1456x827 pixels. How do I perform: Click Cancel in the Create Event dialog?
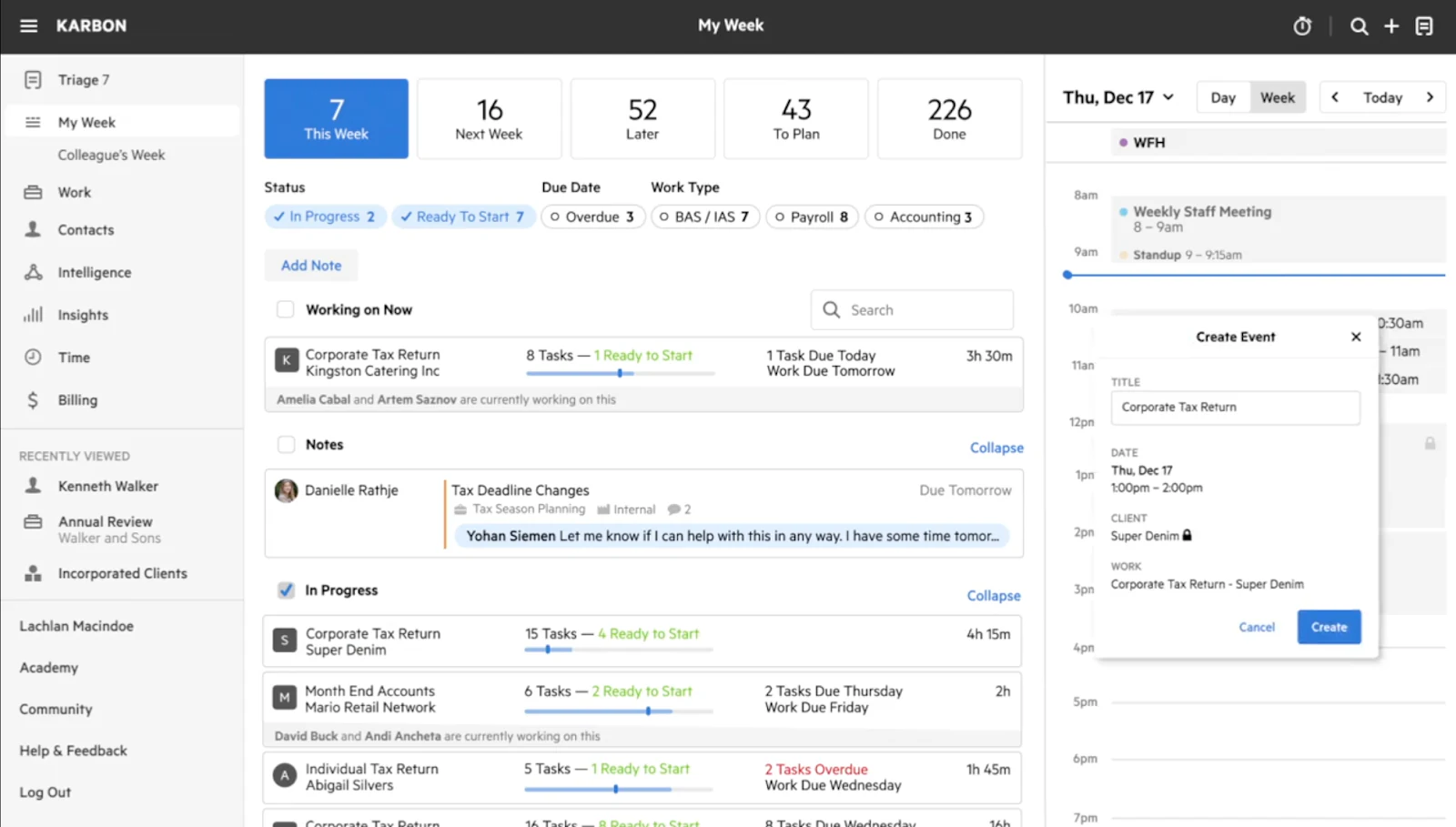(x=1257, y=627)
